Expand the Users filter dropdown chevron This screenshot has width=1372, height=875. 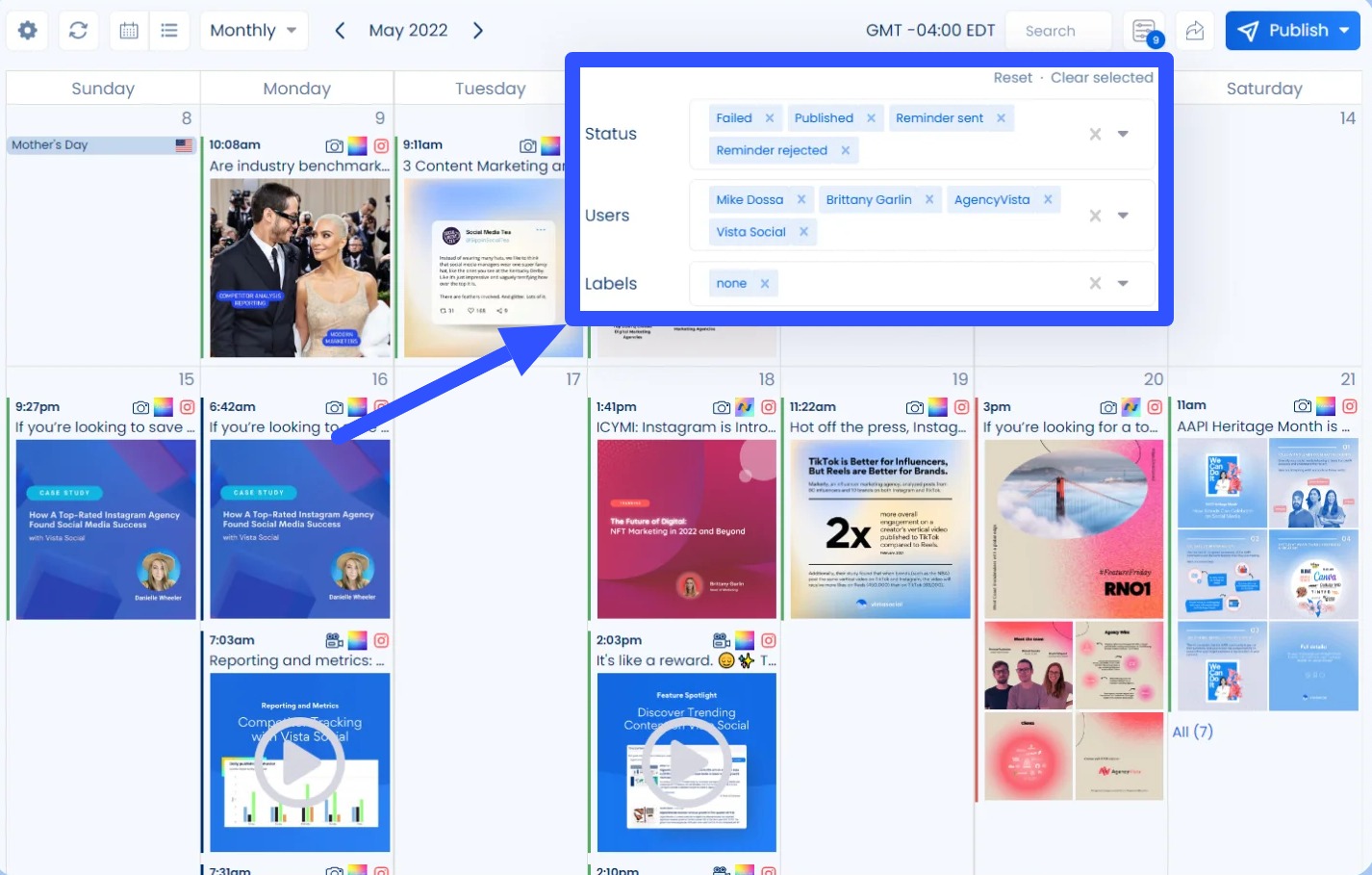click(1123, 216)
